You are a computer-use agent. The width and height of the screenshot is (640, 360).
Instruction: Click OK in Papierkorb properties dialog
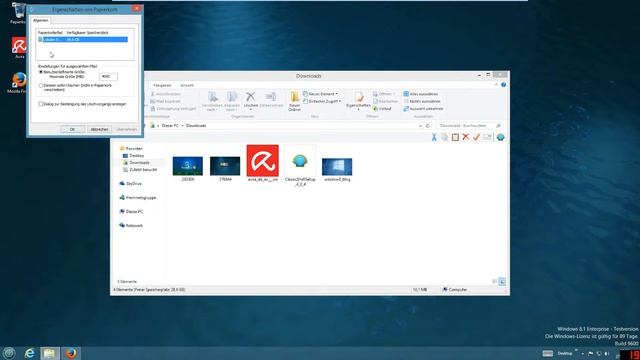[72, 129]
